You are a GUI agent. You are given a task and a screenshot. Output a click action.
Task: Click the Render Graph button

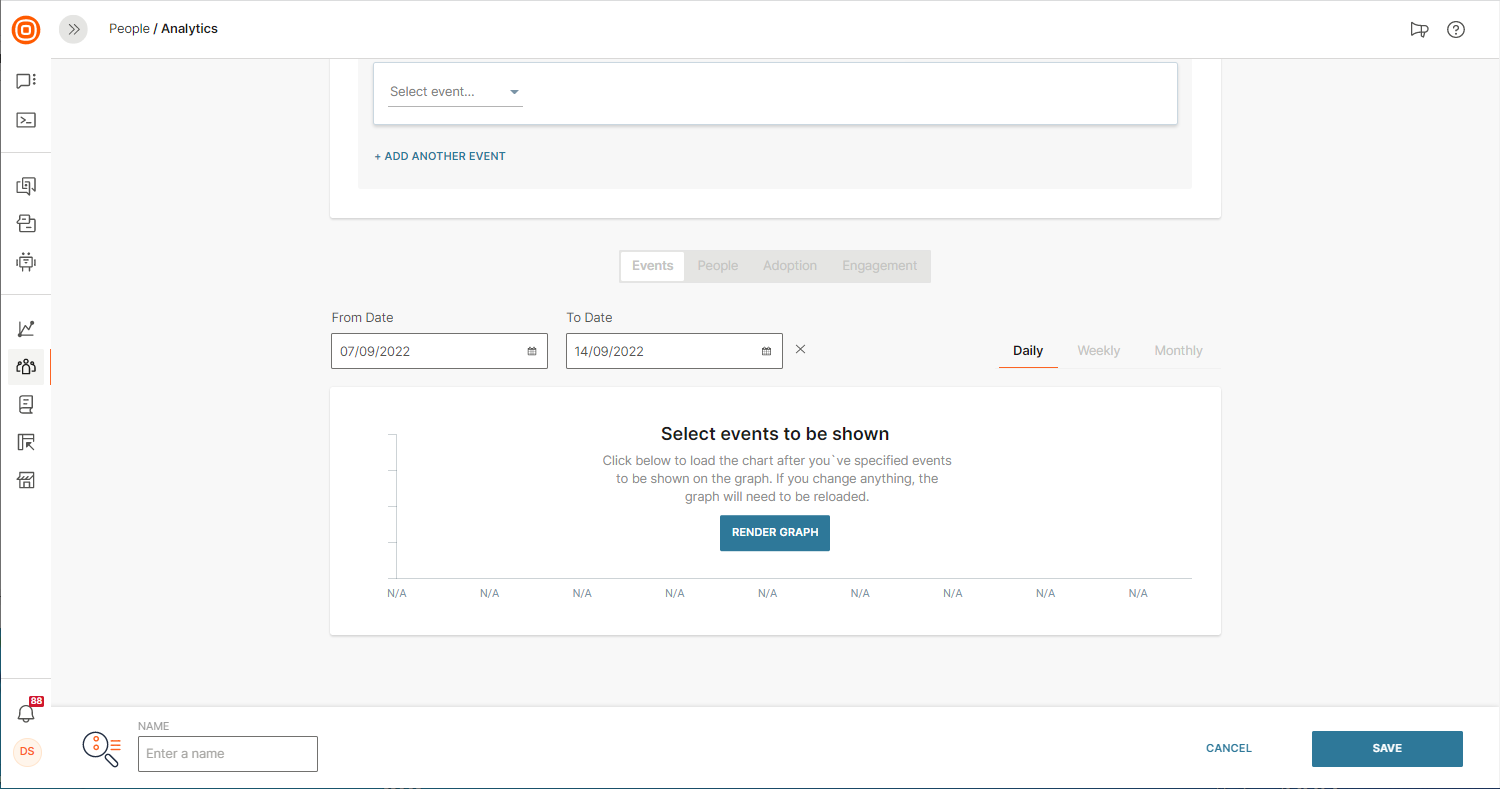coord(775,533)
